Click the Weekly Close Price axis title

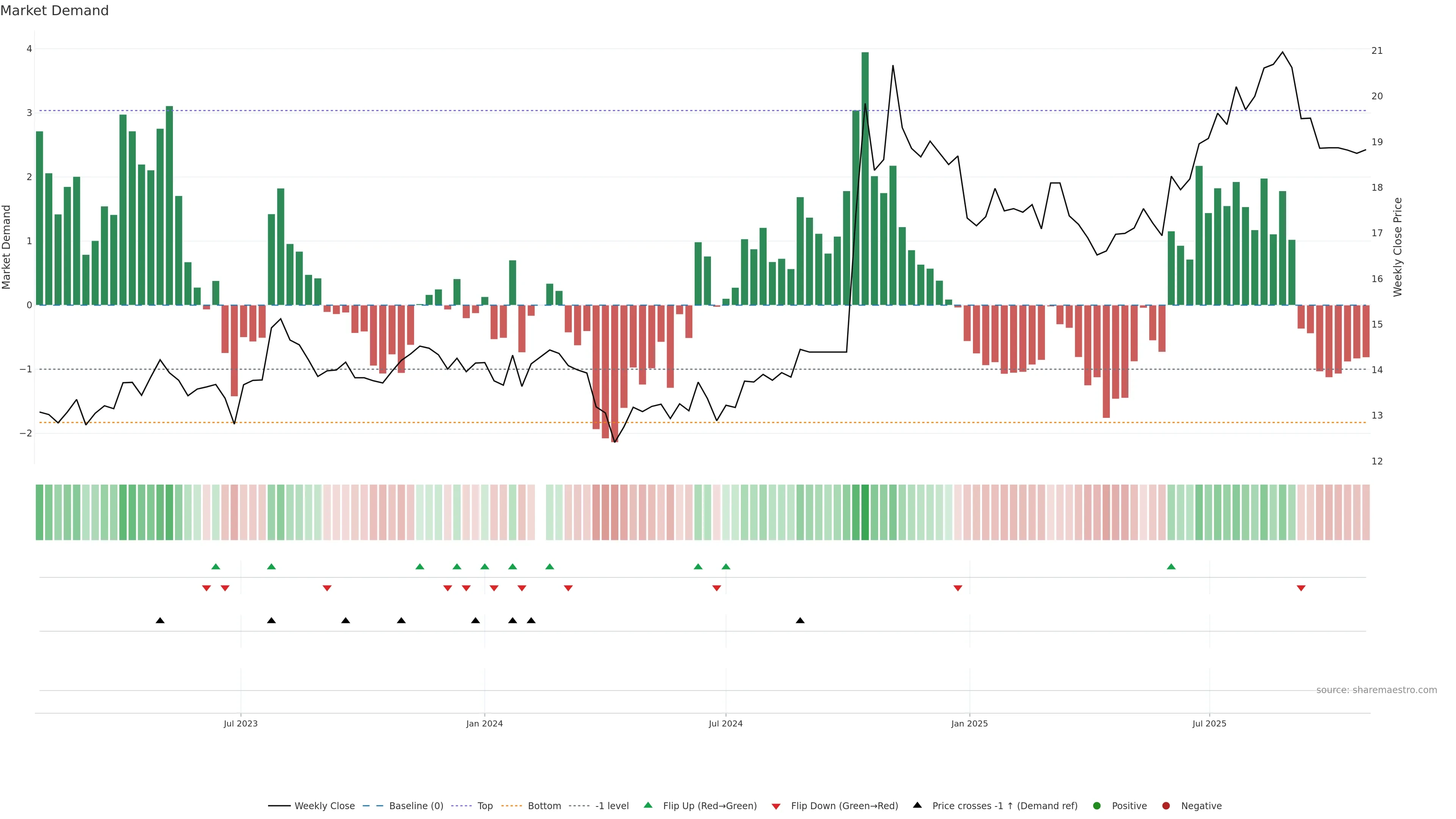click(1397, 247)
